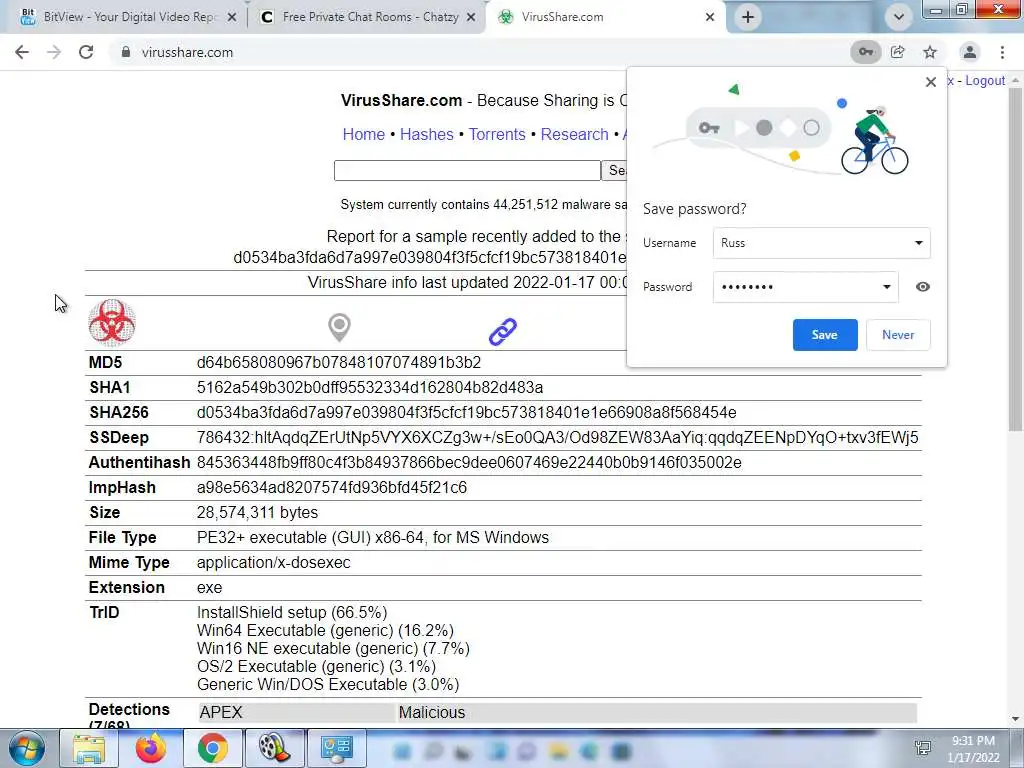Log out via the Logout link
Viewport: 1024px width, 768px height.
(x=985, y=80)
